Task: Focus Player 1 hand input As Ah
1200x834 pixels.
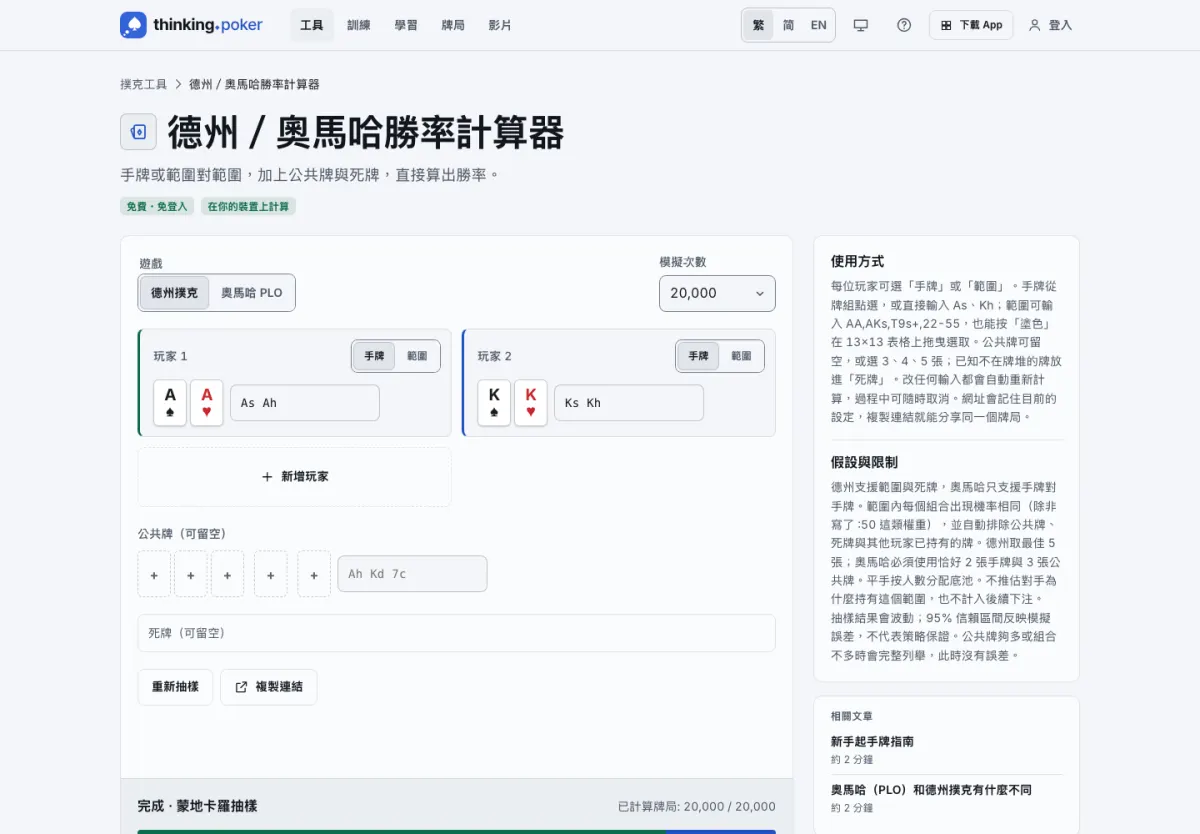Action: (305, 403)
